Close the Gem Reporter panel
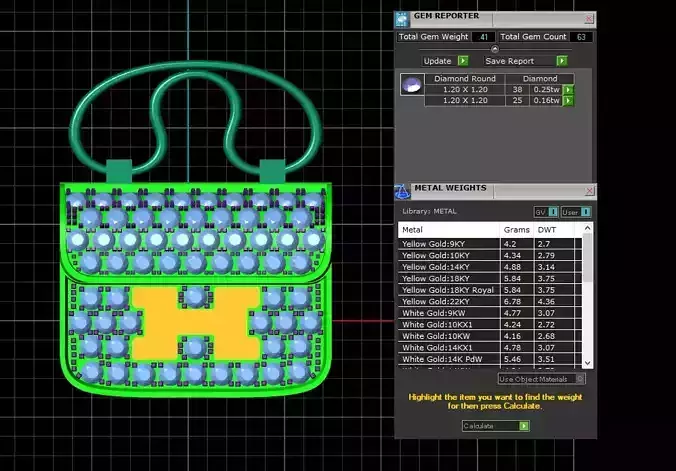Screen dimensions: 676x471 588,19
